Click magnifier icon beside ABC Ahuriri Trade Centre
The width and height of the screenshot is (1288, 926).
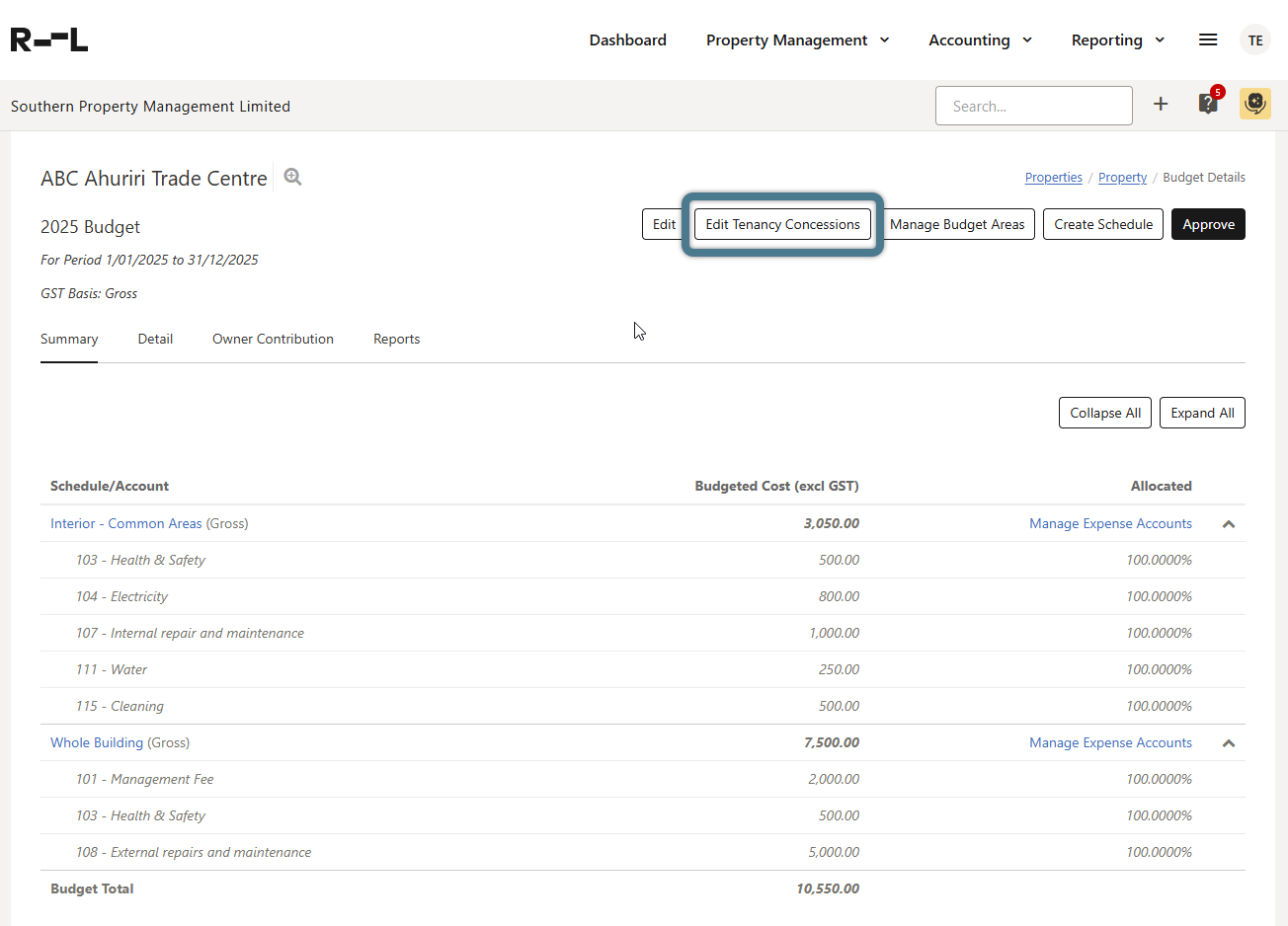click(292, 177)
